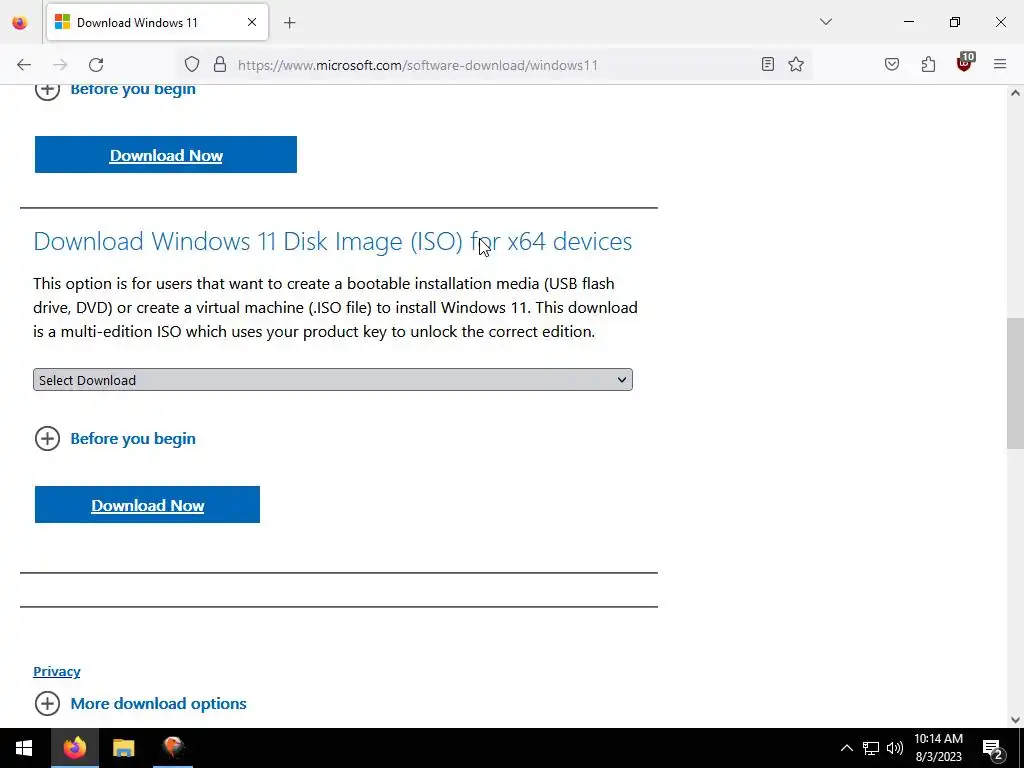
Task: Click Download Now under Select Download
Action: (148, 505)
